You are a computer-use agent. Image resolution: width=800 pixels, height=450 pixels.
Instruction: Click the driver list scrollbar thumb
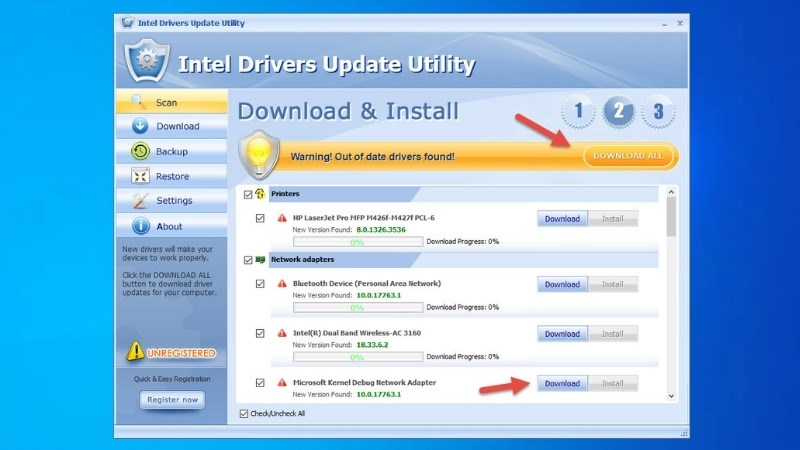coord(671,217)
